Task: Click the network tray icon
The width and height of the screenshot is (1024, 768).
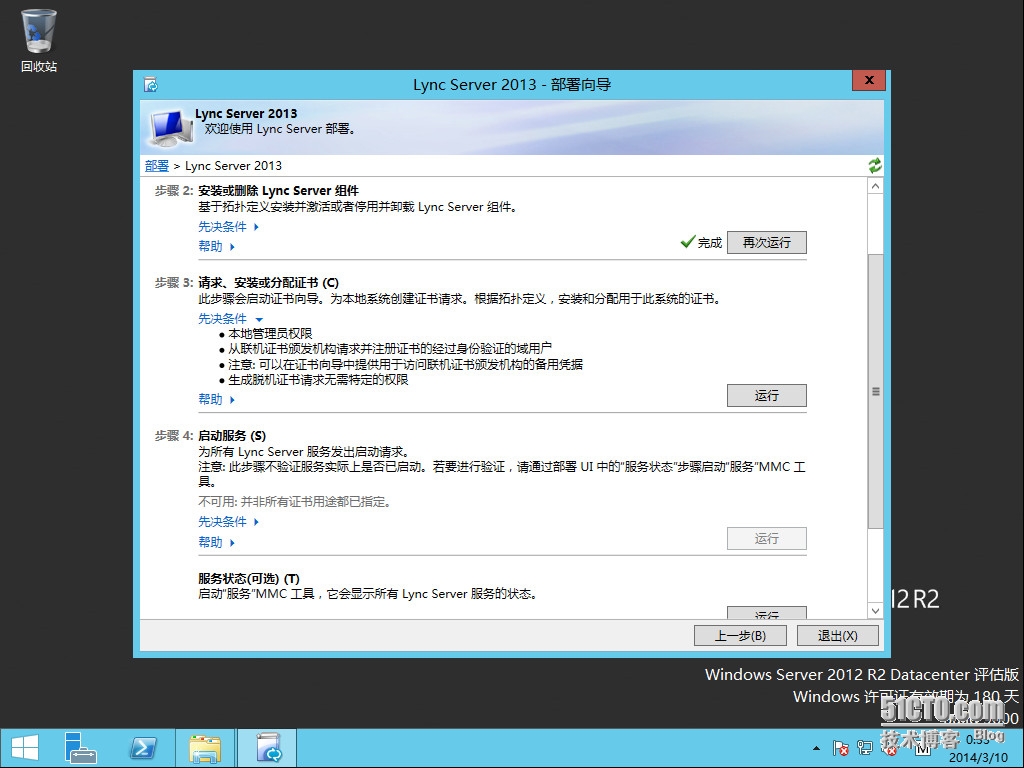Action: (865, 748)
